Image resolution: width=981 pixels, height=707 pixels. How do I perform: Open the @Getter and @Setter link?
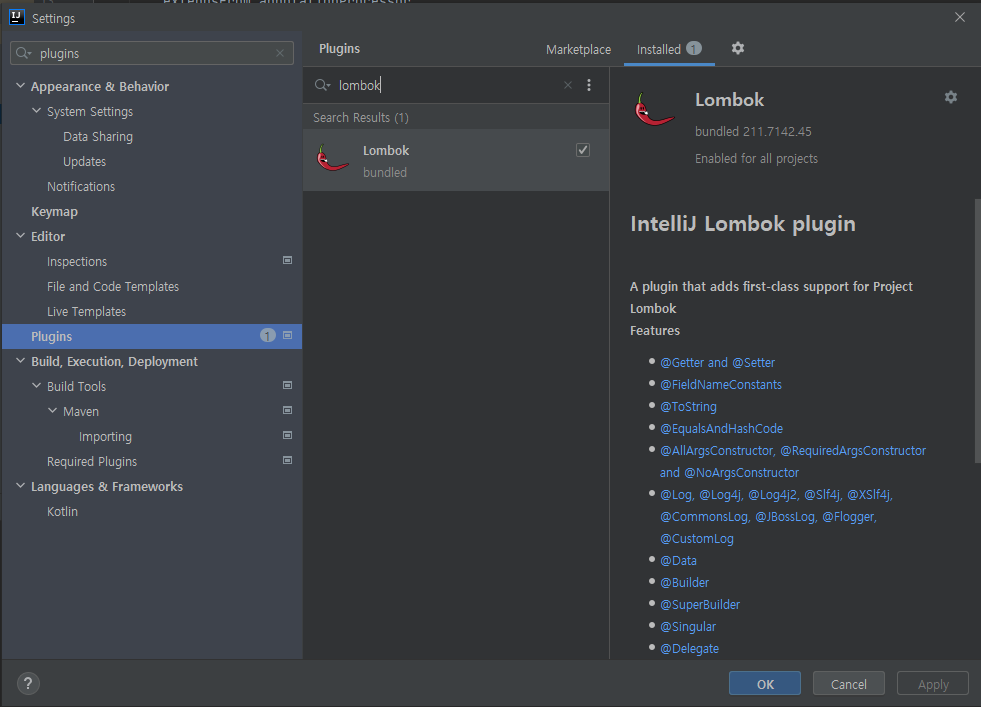717,362
